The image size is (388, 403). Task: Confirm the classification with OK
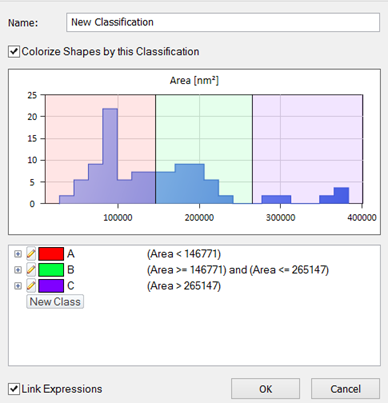coord(266,389)
